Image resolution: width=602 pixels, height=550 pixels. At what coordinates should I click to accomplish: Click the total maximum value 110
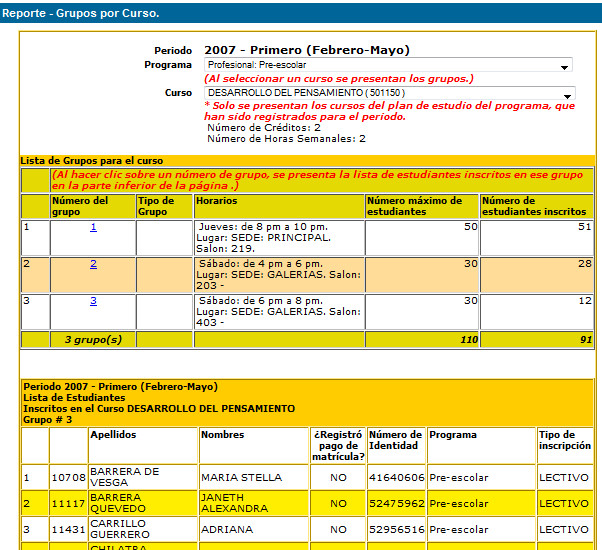click(469, 340)
